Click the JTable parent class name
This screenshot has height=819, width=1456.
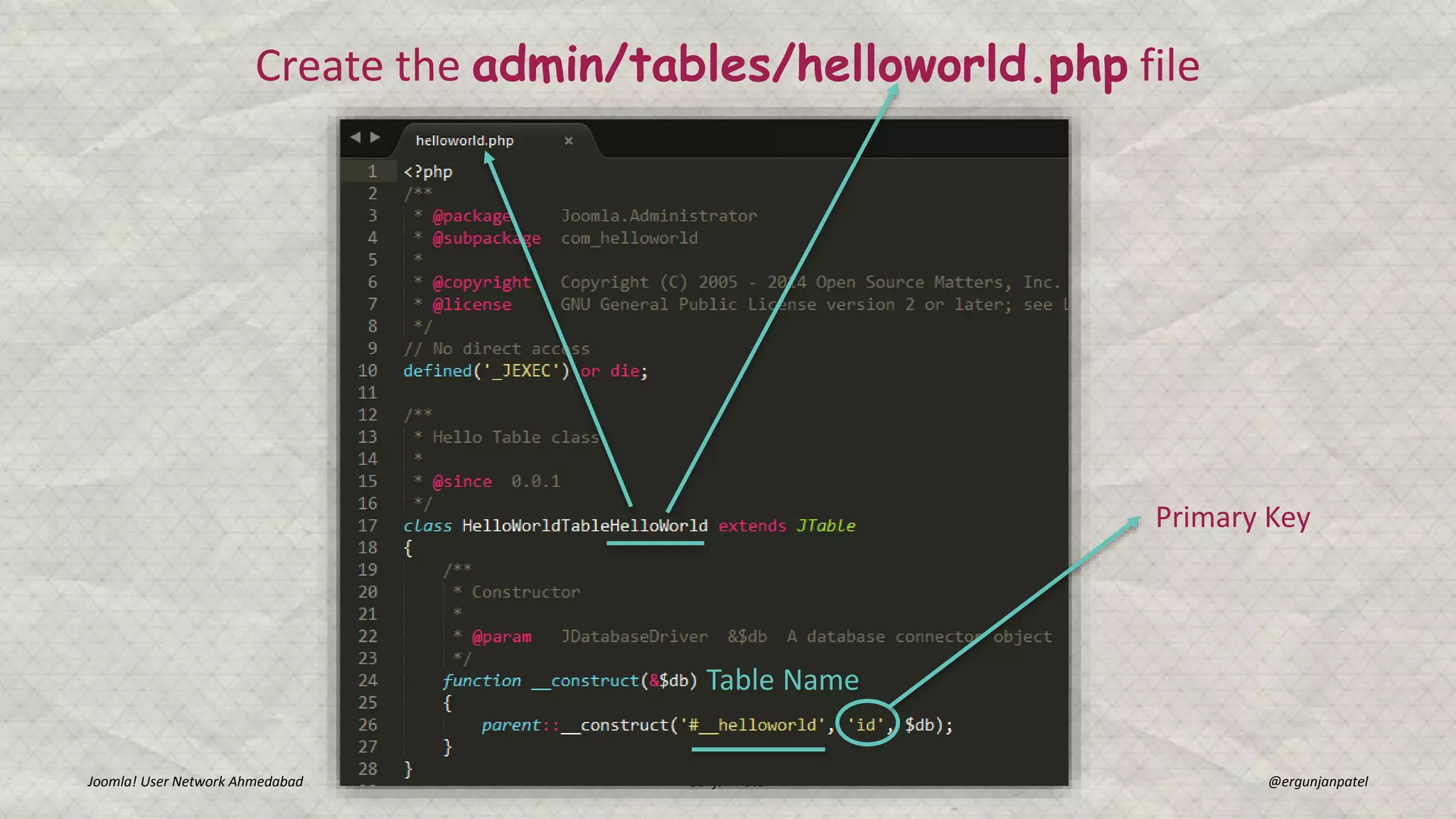(825, 525)
